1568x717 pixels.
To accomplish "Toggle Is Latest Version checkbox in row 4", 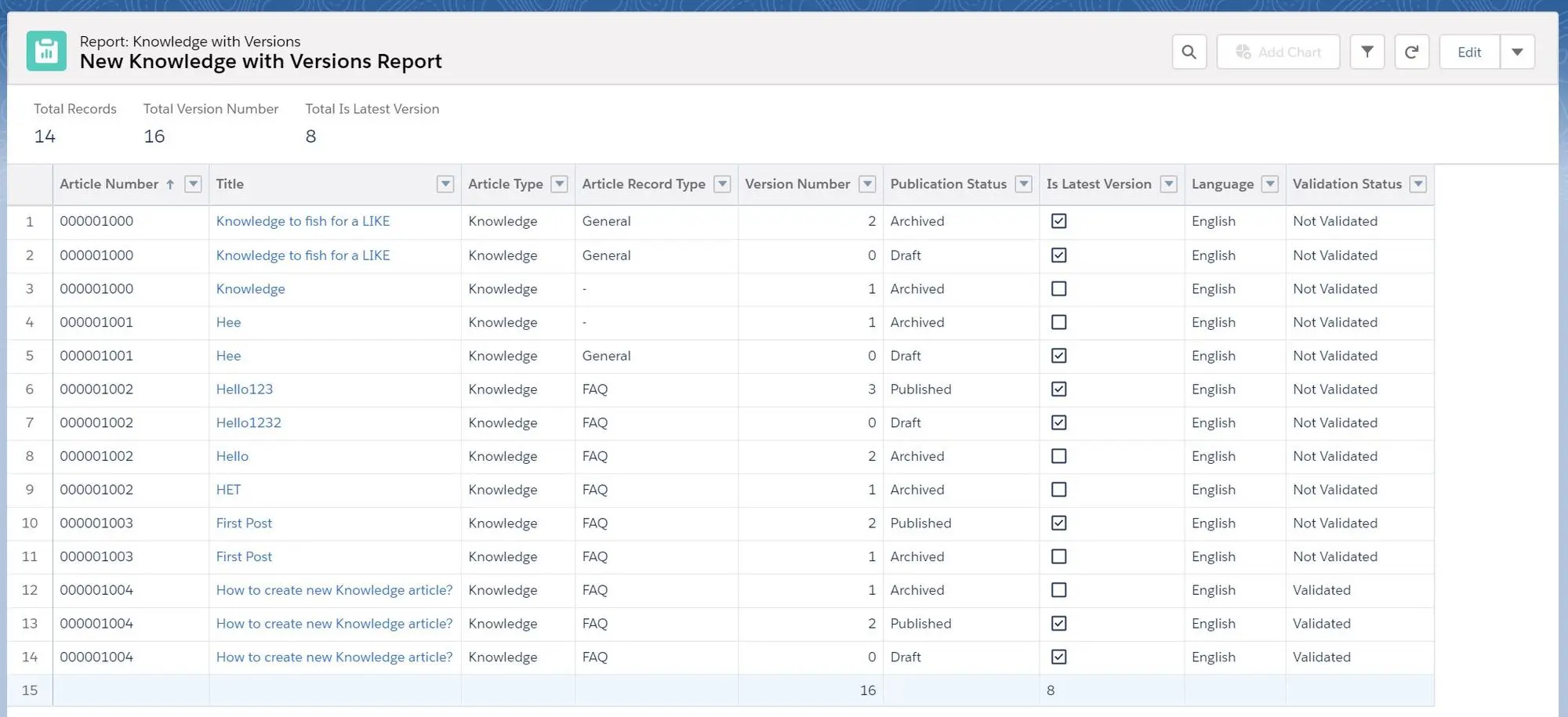I will coord(1058,322).
